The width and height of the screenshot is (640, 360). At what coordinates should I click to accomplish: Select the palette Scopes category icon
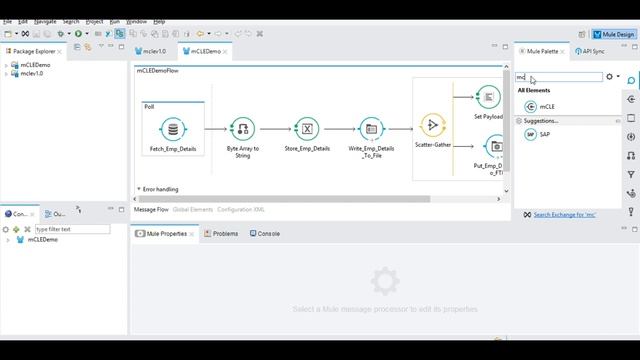click(631, 118)
